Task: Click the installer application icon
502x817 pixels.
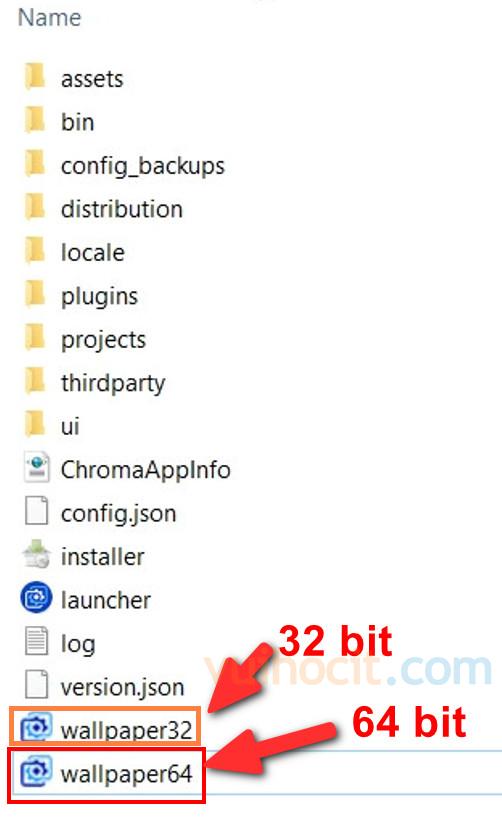Action: pyautogui.click(x=36, y=555)
